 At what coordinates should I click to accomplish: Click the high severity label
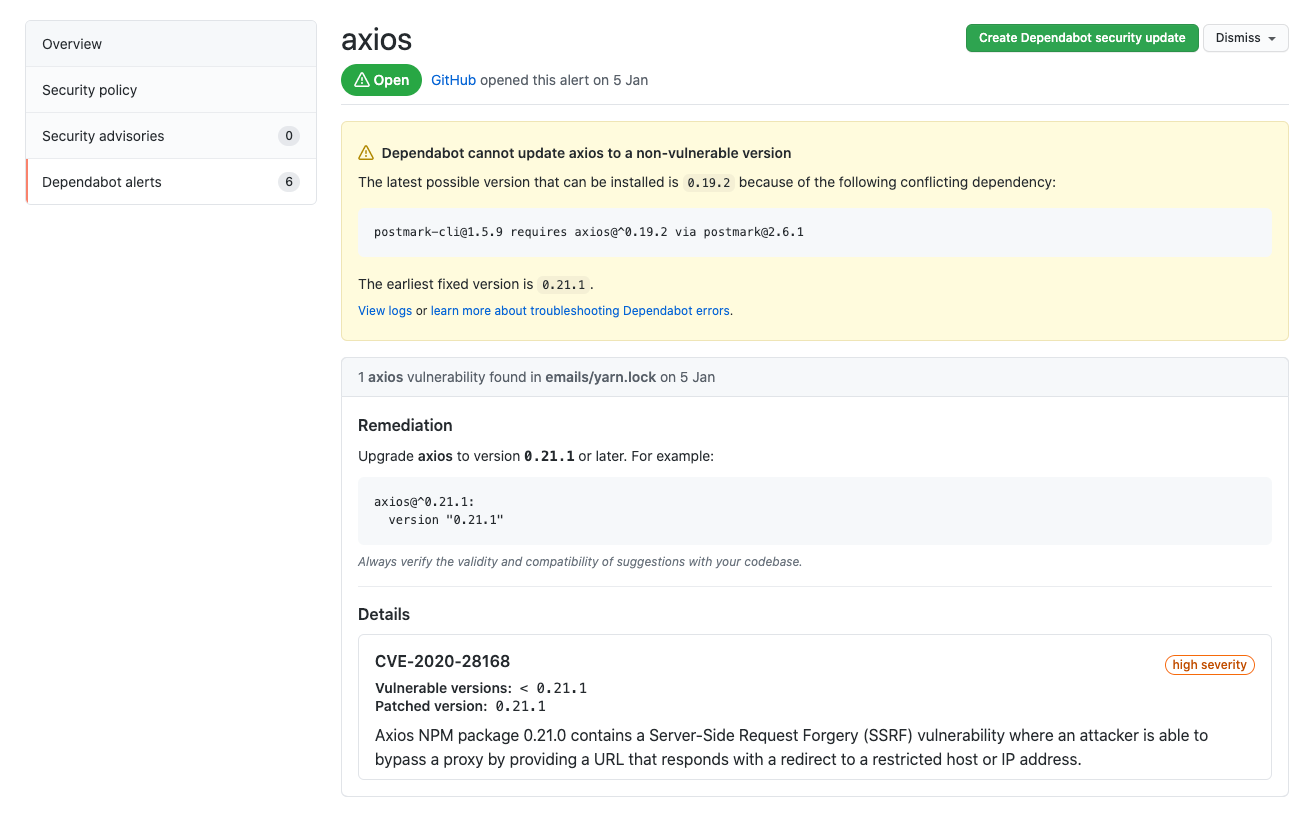(1209, 665)
